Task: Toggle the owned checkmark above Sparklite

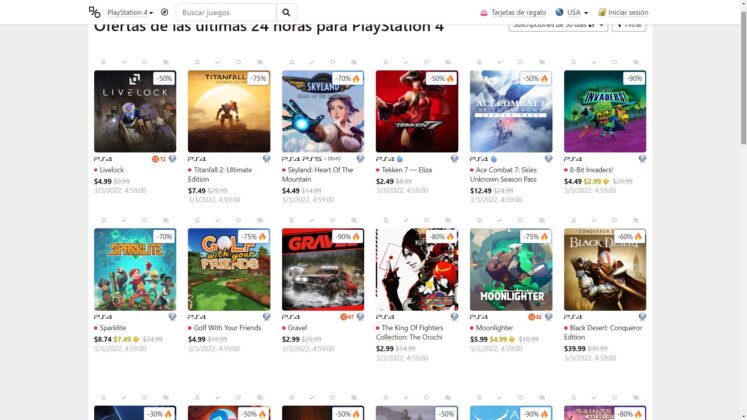Action: point(124,220)
